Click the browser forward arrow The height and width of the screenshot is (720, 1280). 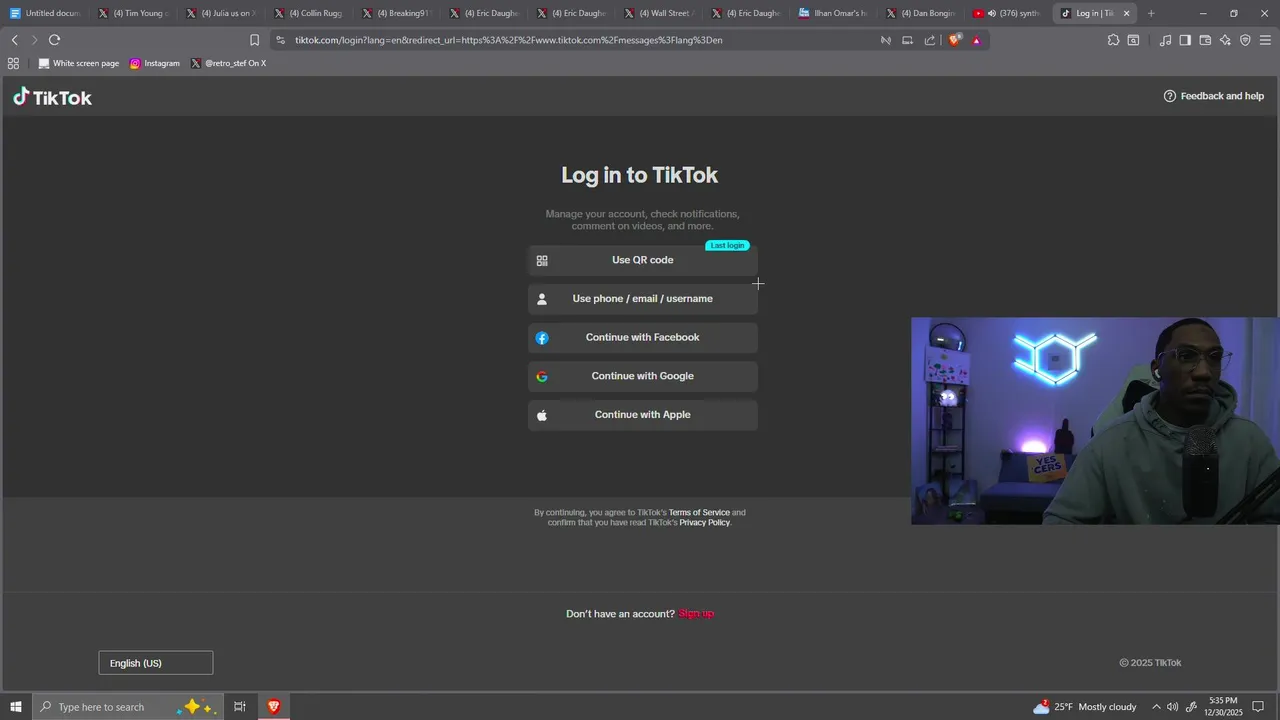[34, 40]
